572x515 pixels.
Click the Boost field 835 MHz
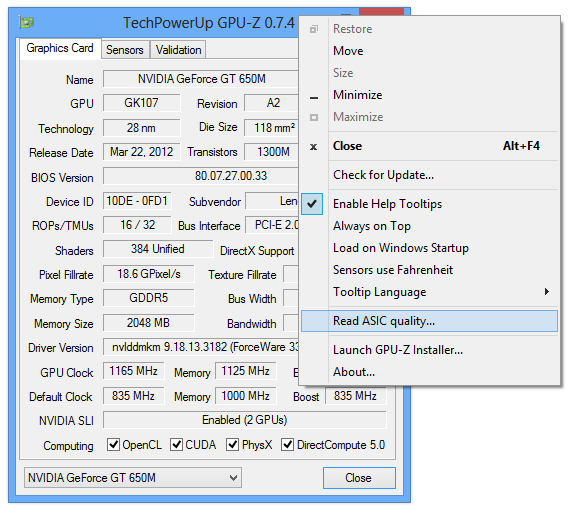click(x=356, y=396)
